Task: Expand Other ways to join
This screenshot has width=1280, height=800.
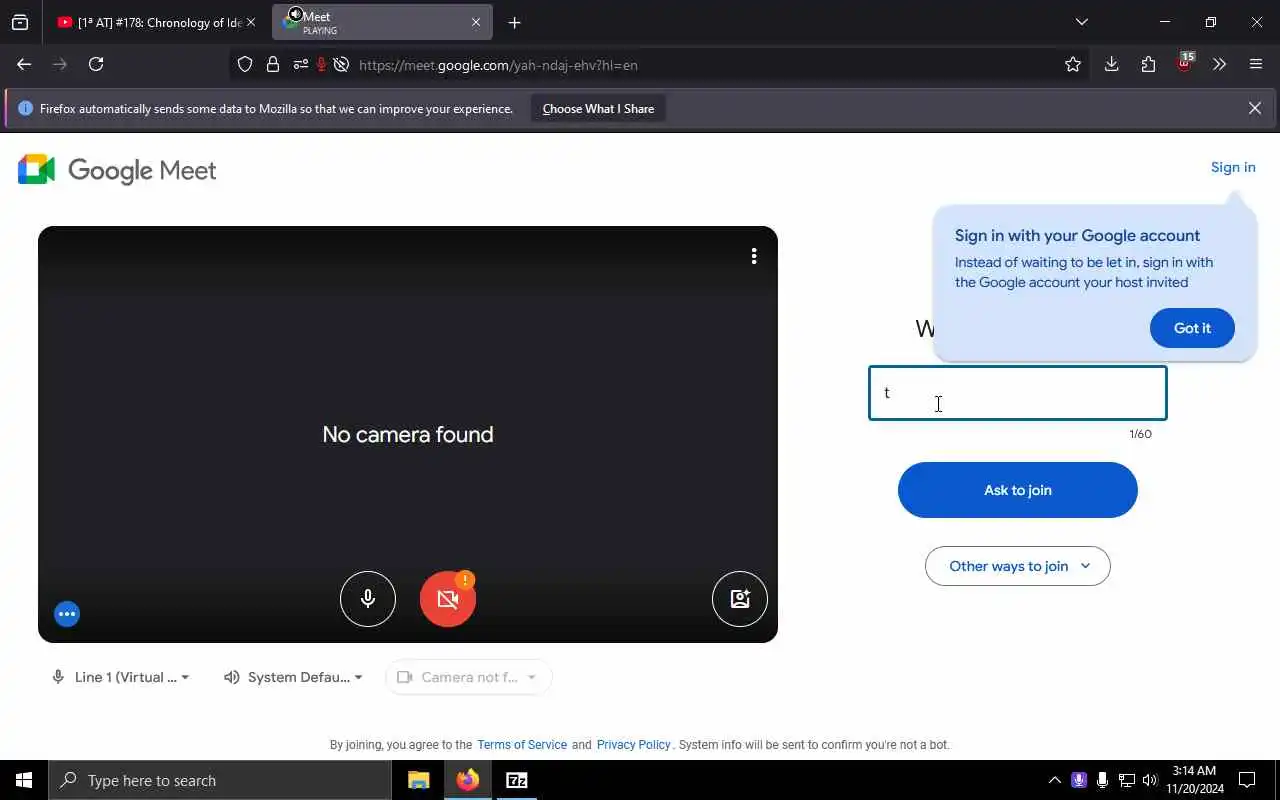Action: (1018, 566)
